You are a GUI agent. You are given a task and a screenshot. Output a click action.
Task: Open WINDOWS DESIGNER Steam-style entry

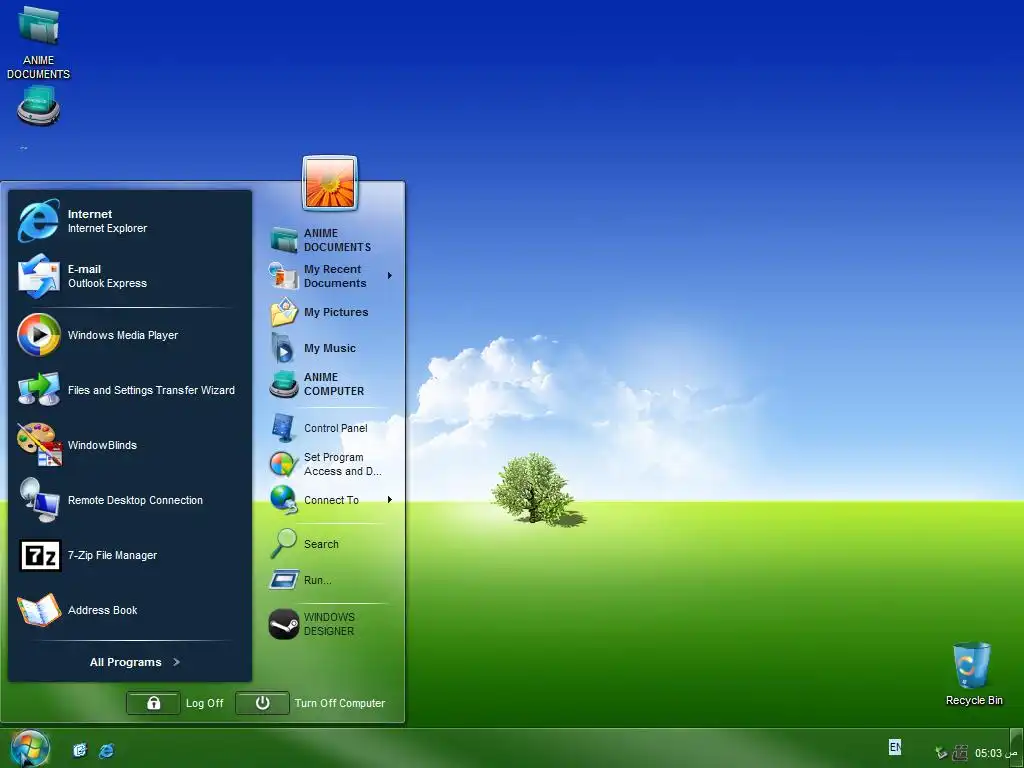coord(332,624)
